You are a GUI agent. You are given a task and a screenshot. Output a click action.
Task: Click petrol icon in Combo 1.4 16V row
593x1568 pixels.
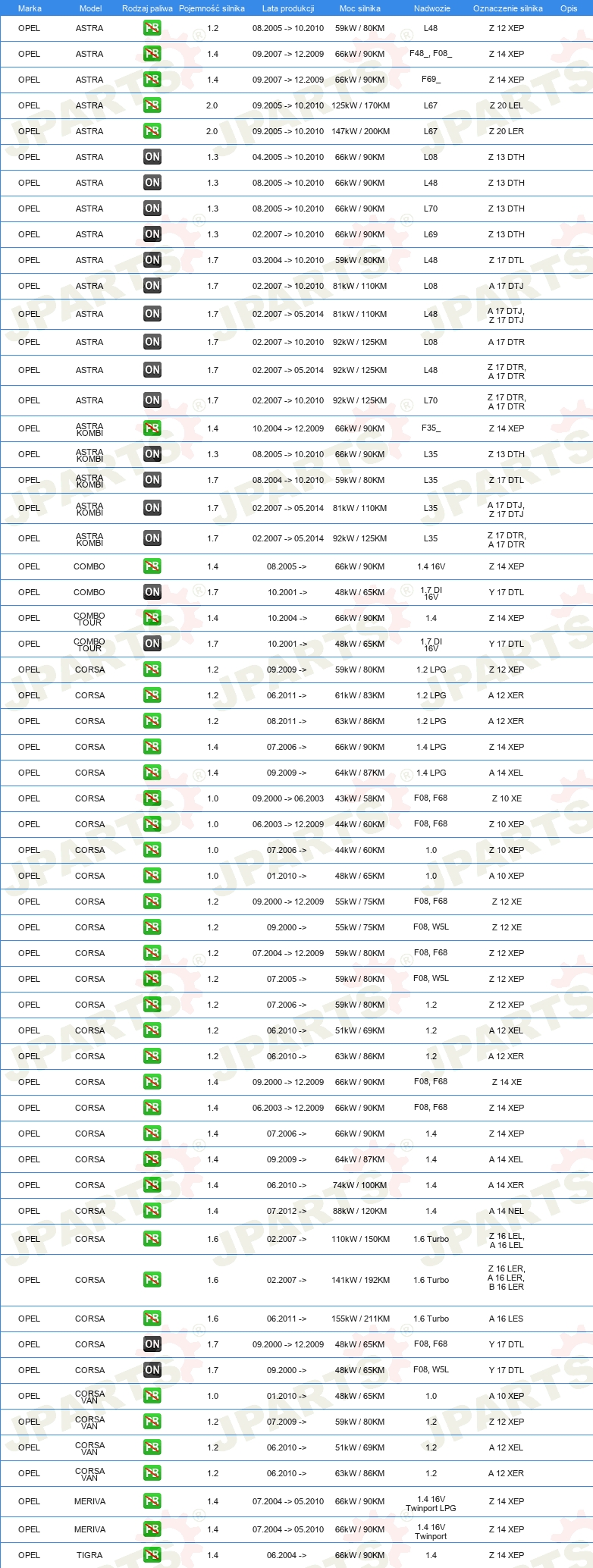click(x=152, y=566)
